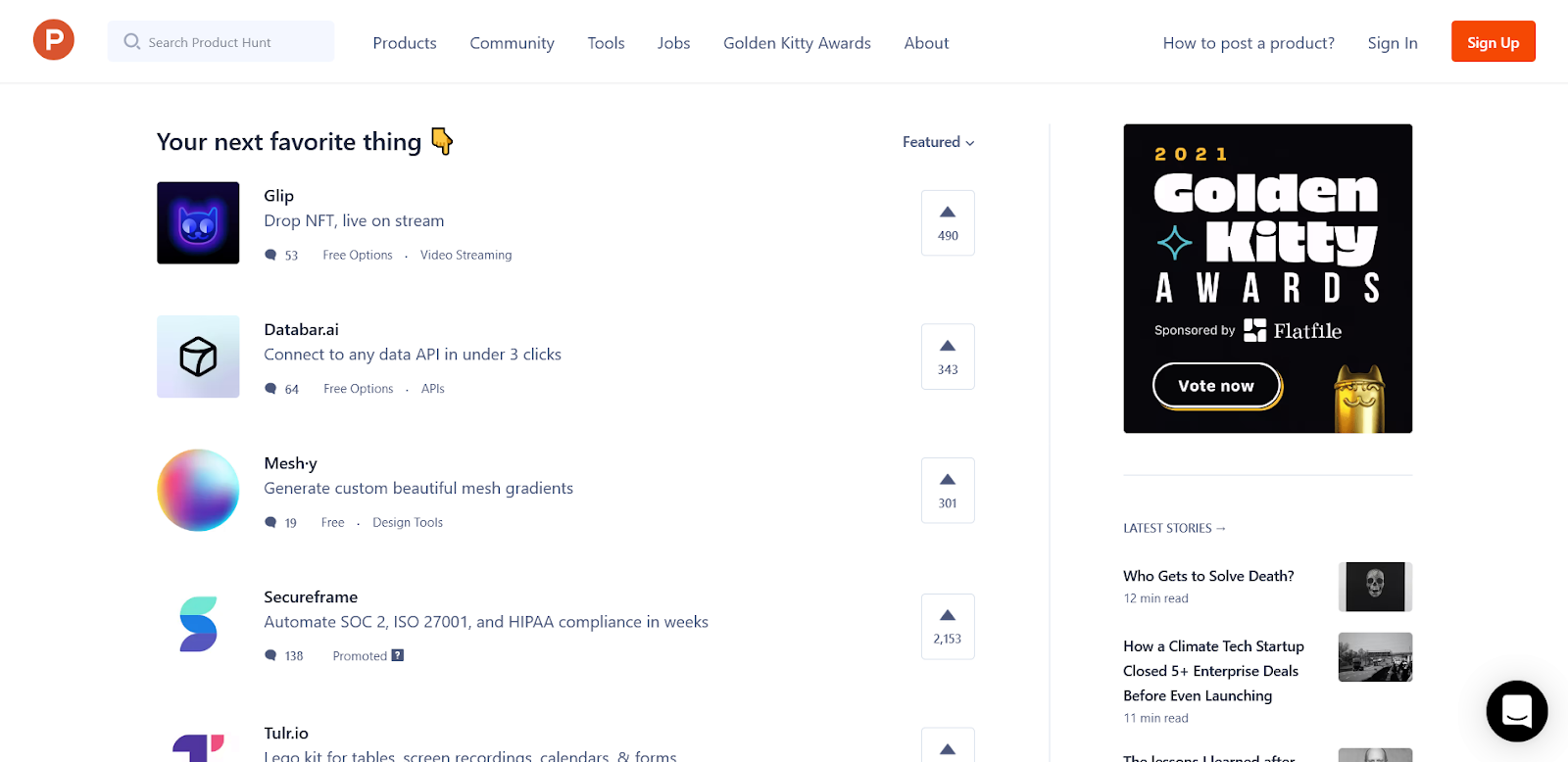The height and width of the screenshot is (762, 1568).
Task: Upvote Mesh·y with 301 votes
Action: pyautogui.click(x=948, y=491)
